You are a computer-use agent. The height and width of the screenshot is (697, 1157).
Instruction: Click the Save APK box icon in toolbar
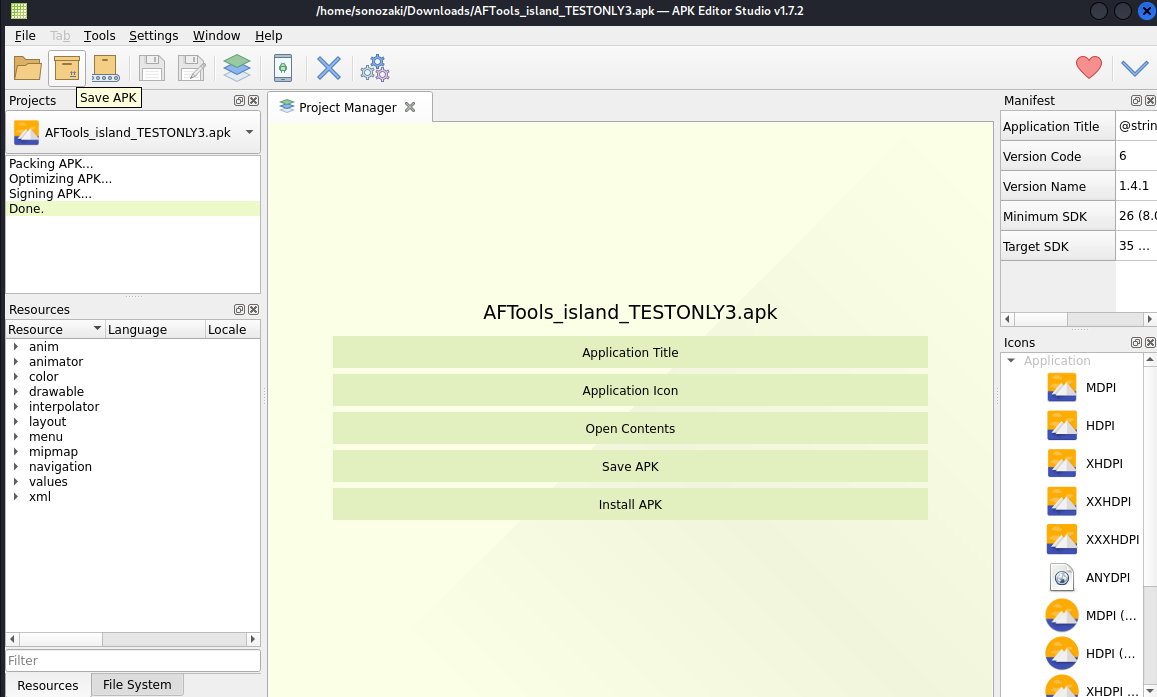point(66,69)
